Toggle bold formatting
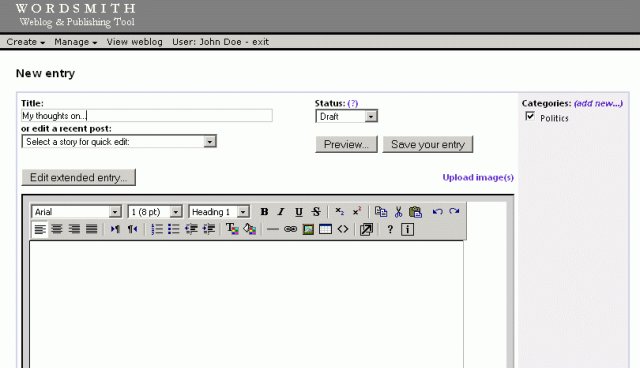The height and width of the screenshot is (368, 640). point(264,212)
